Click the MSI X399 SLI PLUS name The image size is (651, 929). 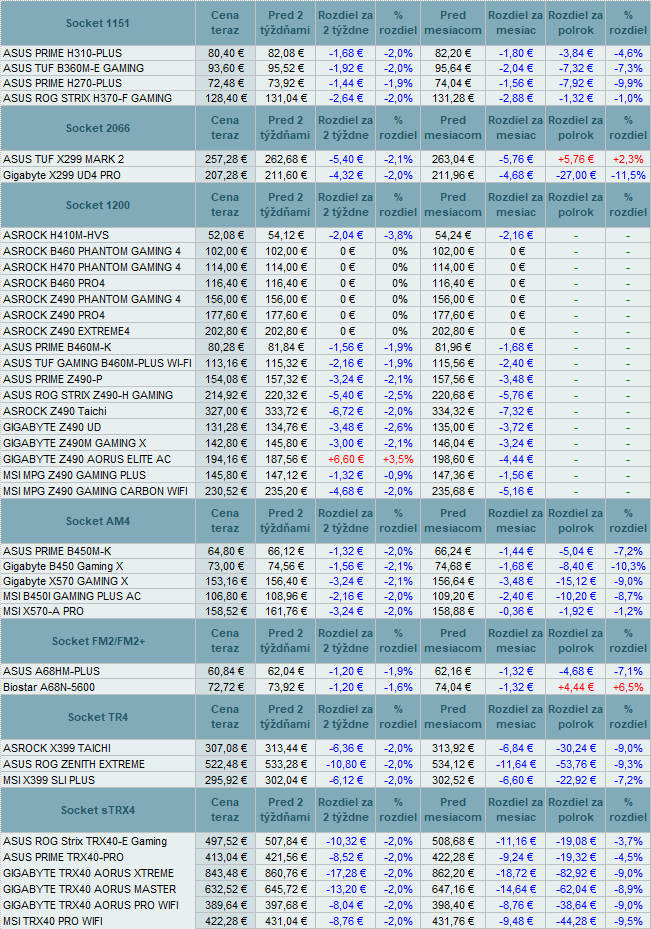tap(49, 780)
